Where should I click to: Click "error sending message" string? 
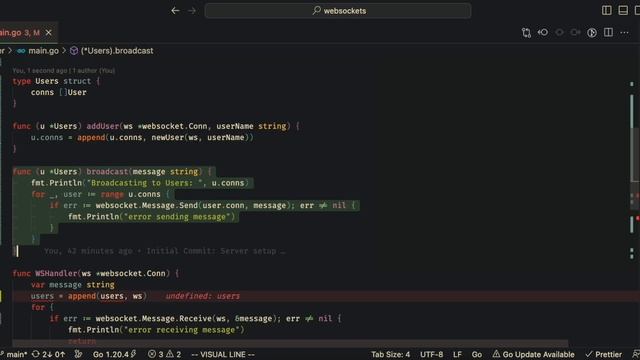pos(179,217)
